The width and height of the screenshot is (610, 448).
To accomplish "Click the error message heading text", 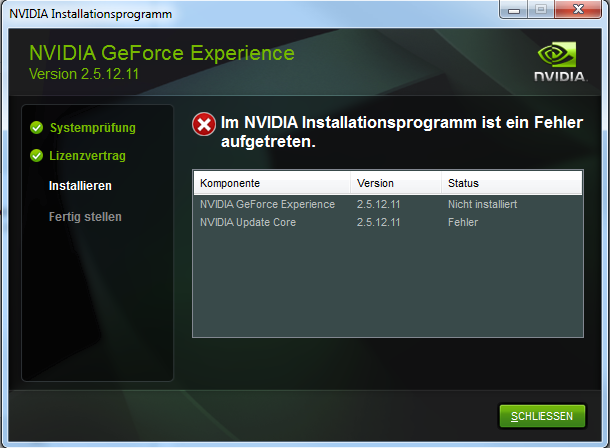I will (402, 132).
